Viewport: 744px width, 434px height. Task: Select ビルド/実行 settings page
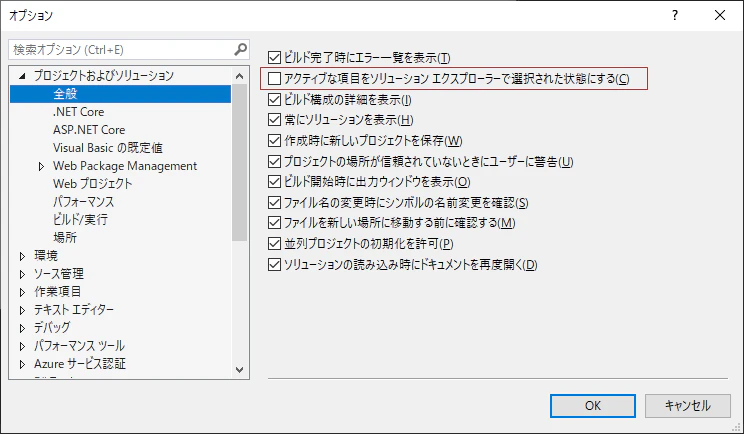[81, 220]
